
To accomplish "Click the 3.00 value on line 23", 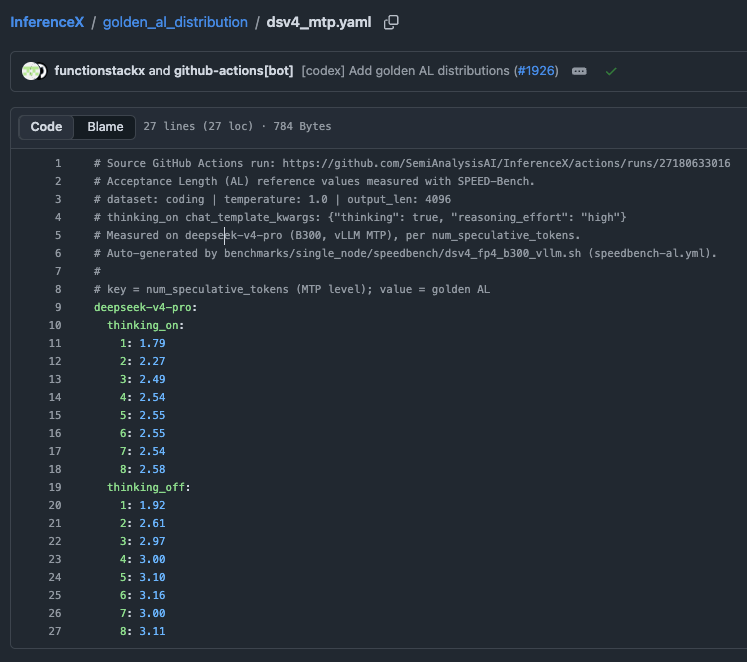I will (152, 559).
